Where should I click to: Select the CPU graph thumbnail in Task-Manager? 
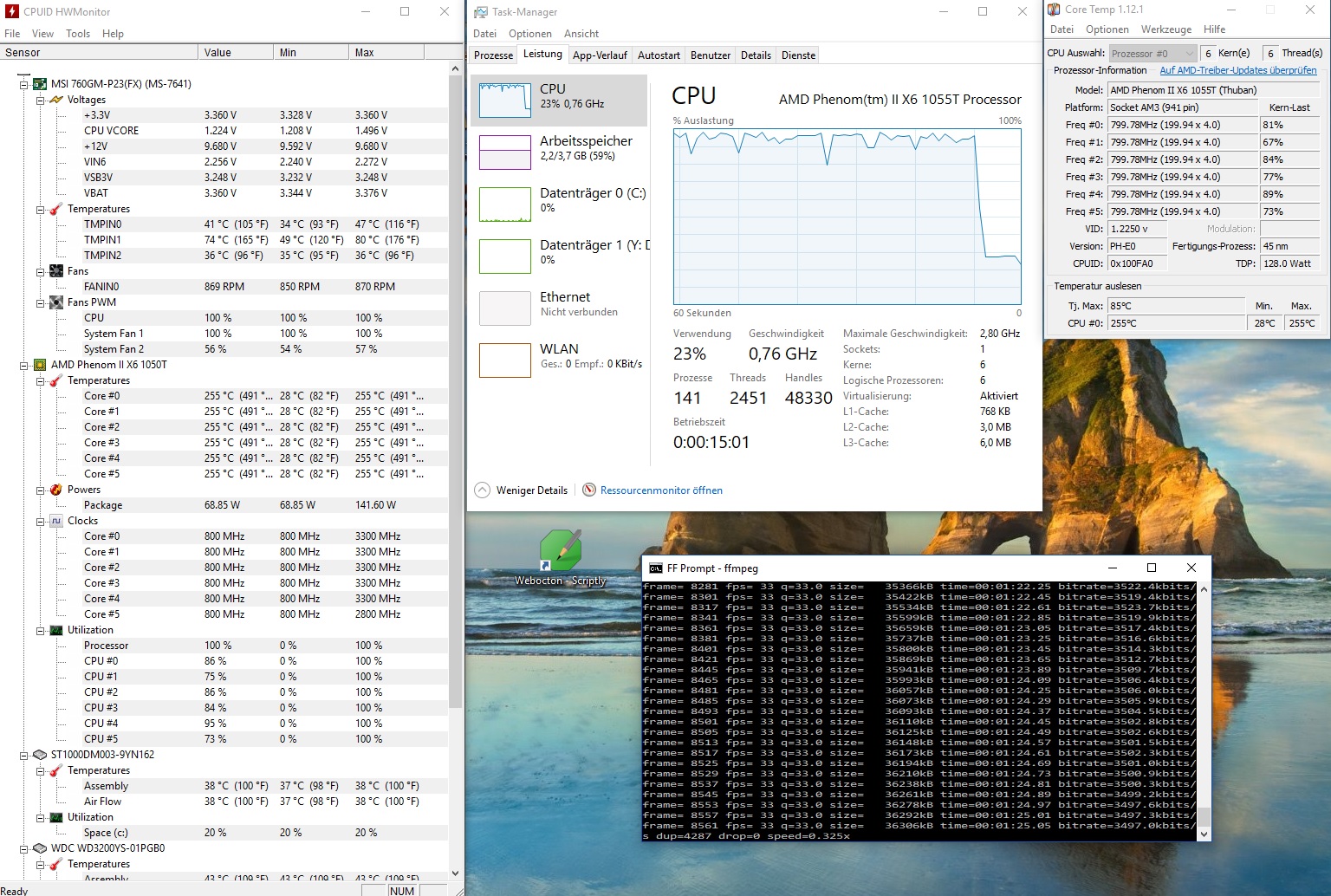coord(505,101)
